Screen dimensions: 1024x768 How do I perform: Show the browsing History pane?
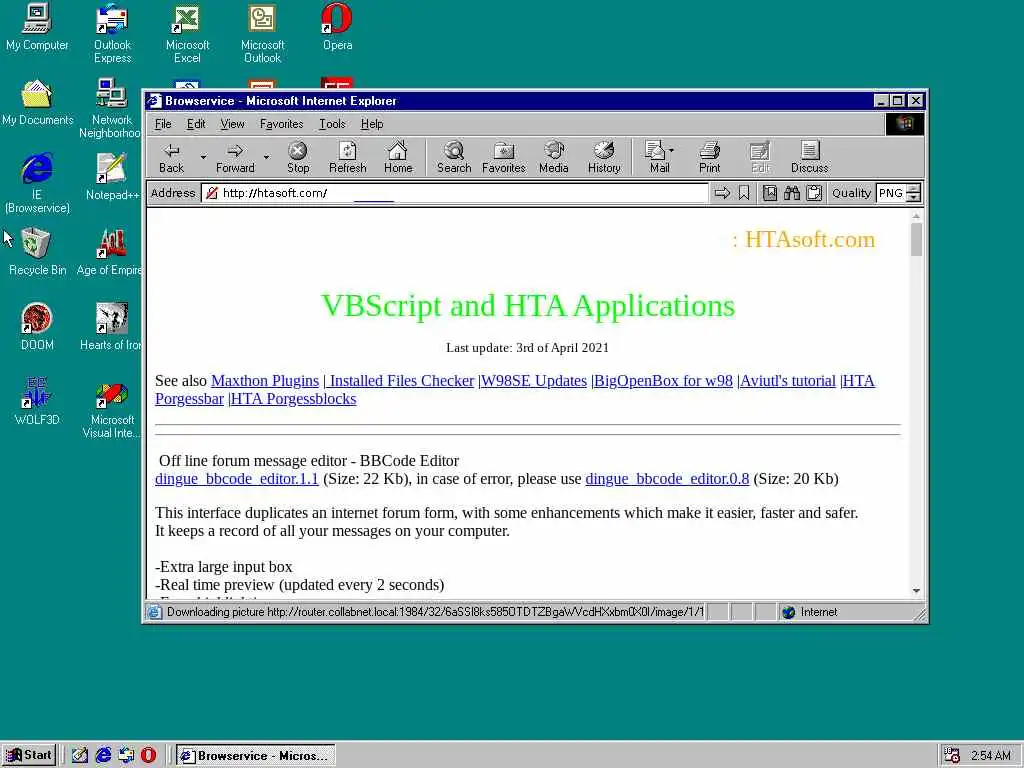pos(604,157)
